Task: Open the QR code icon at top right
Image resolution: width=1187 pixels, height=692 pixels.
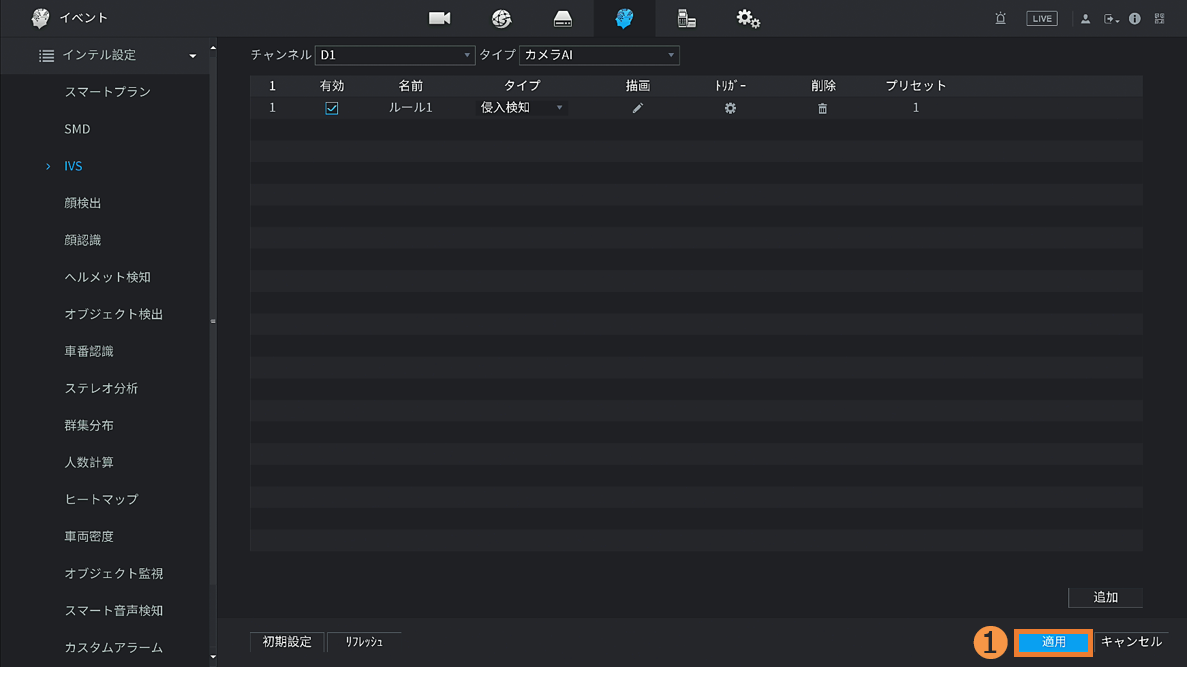Action: point(1160,18)
